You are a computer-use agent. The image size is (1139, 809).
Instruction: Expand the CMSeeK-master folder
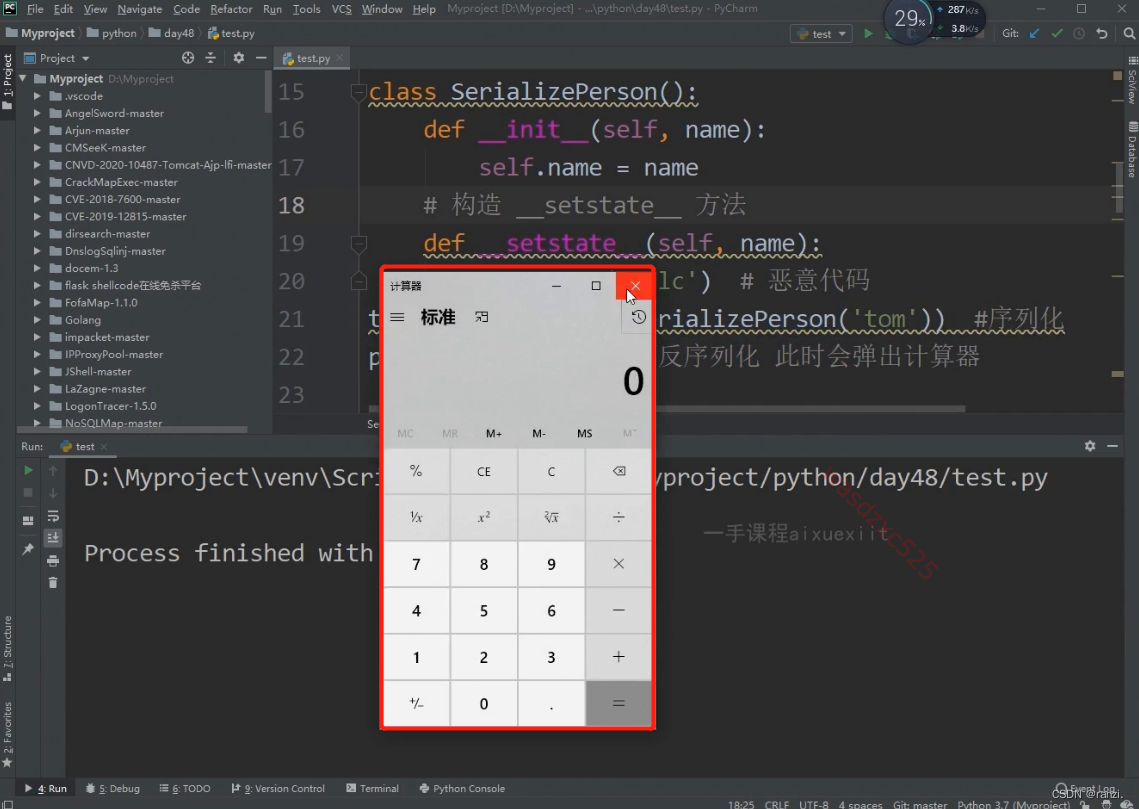[37, 147]
